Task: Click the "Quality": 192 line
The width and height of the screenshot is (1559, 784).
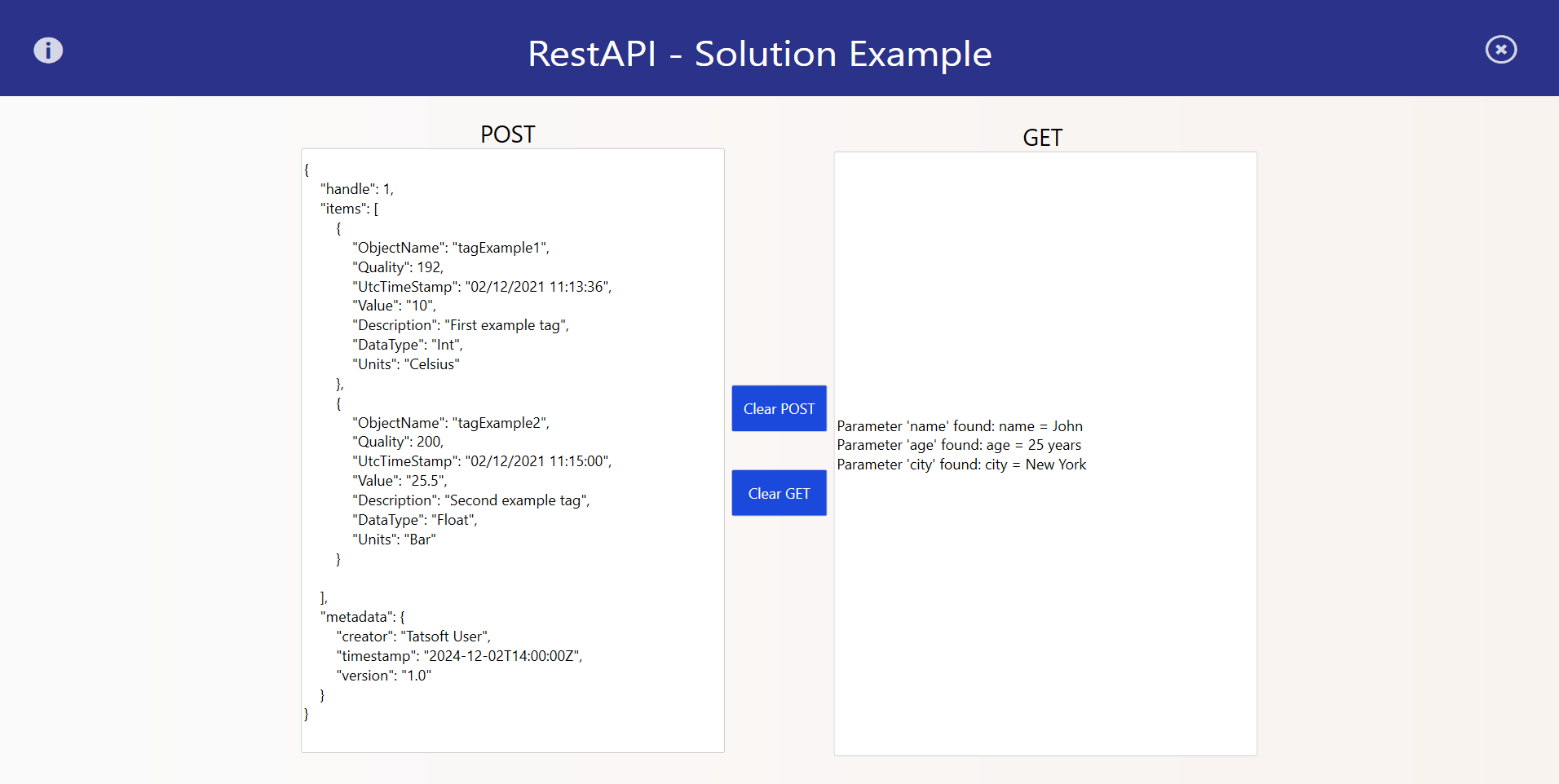Action: 398,267
